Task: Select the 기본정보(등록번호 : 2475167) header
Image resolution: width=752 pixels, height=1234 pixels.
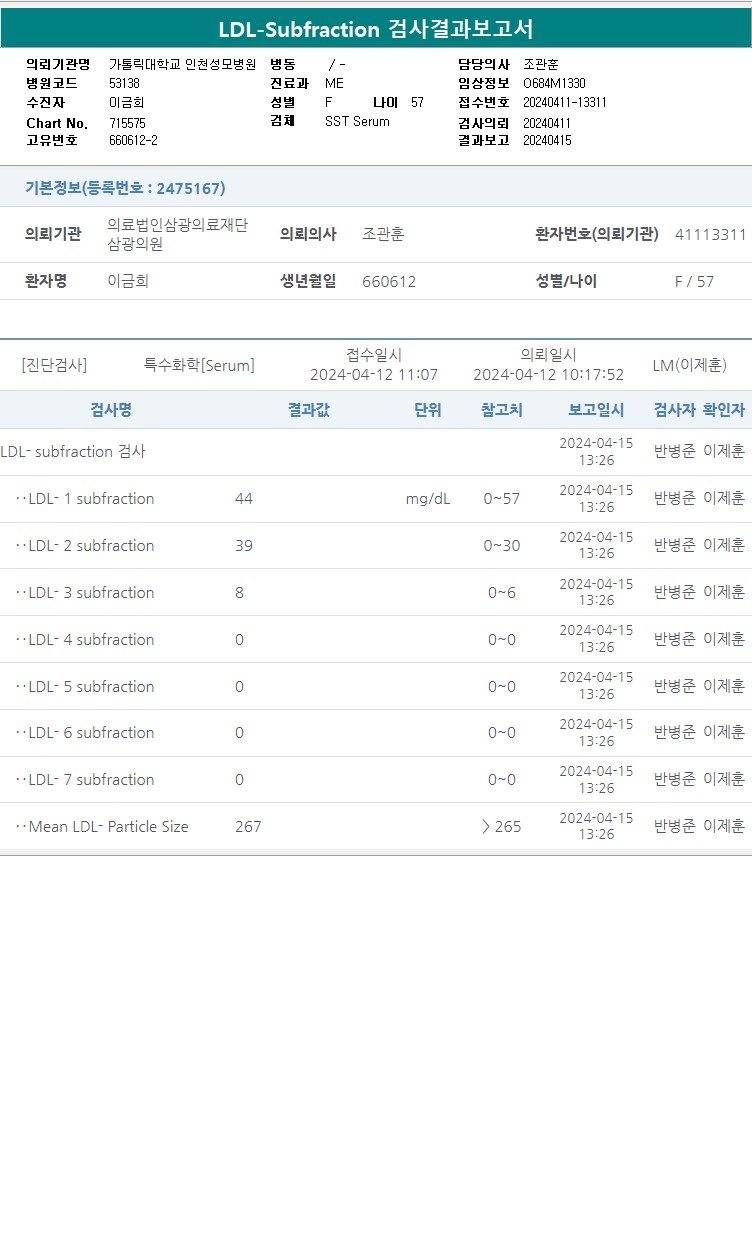Action: (125, 188)
